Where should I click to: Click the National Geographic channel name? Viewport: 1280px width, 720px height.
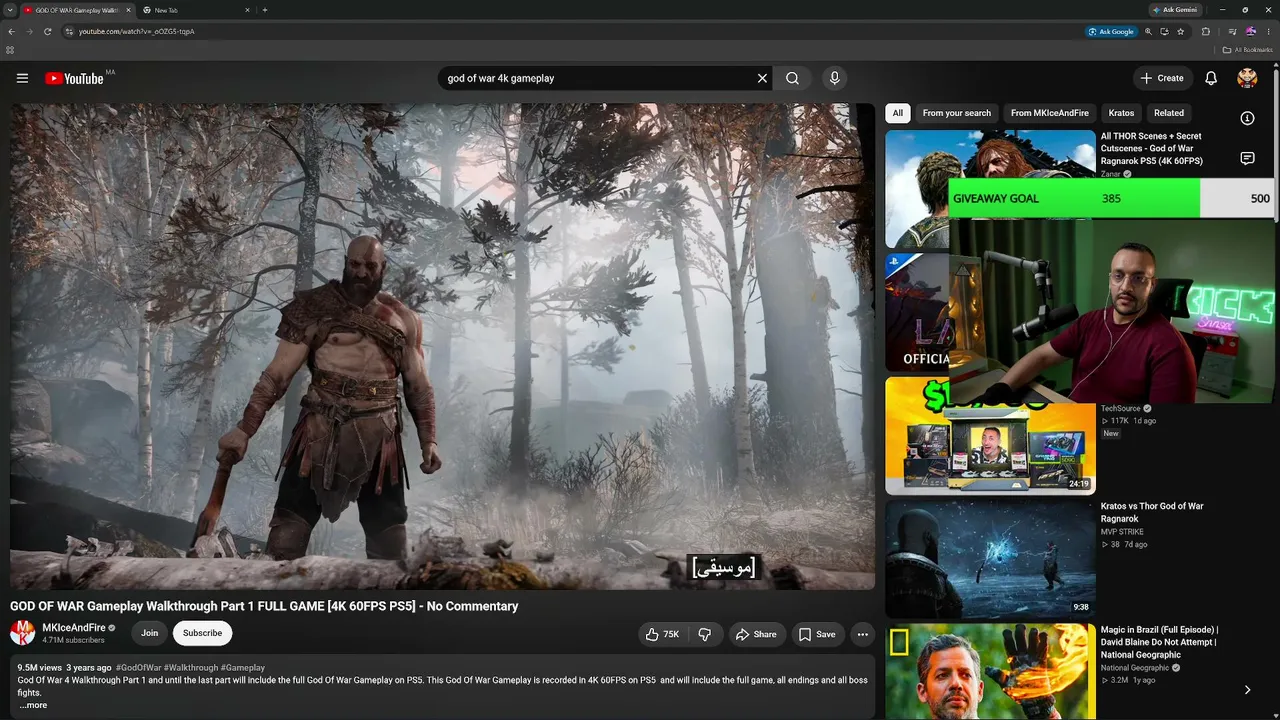(x=1135, y=668)
